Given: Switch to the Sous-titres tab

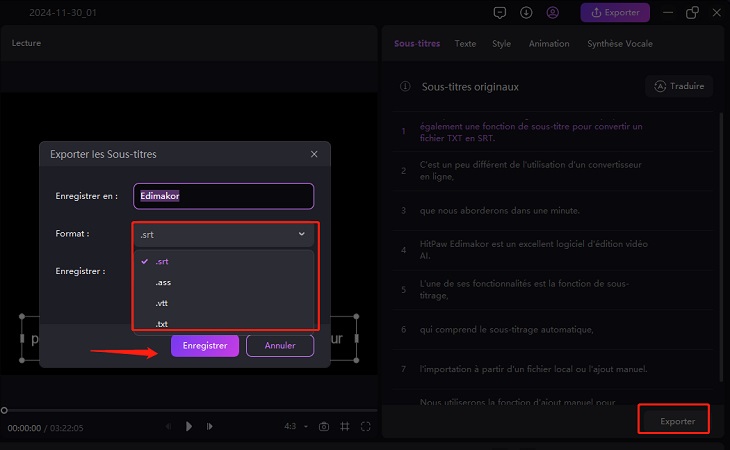Looking at the screenshot, I should click(417, 44).
